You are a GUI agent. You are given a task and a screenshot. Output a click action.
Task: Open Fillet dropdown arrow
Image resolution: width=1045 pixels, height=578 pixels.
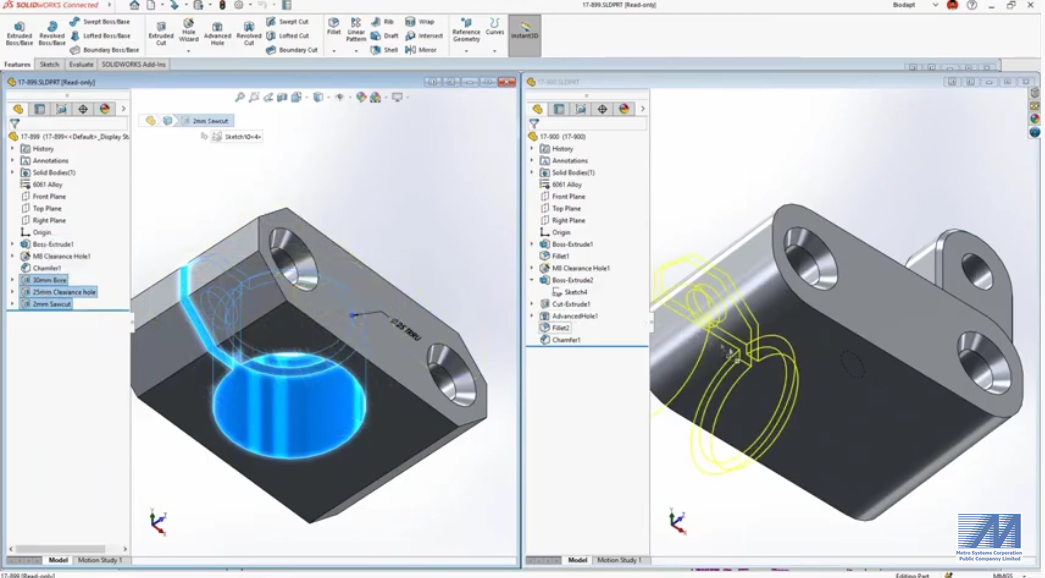pos(334,51)
